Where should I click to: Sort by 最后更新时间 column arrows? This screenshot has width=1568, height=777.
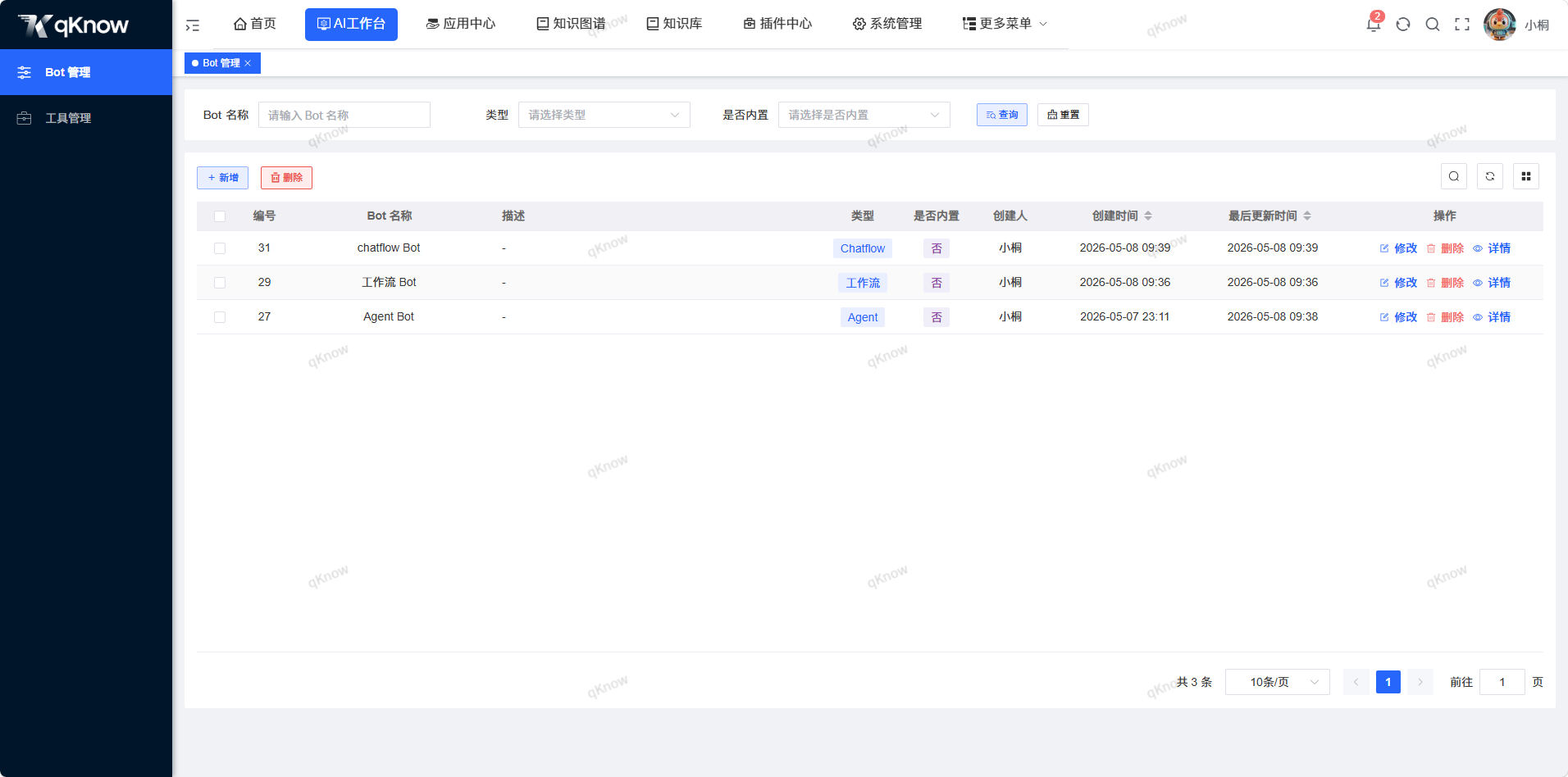pos(1307,216)
